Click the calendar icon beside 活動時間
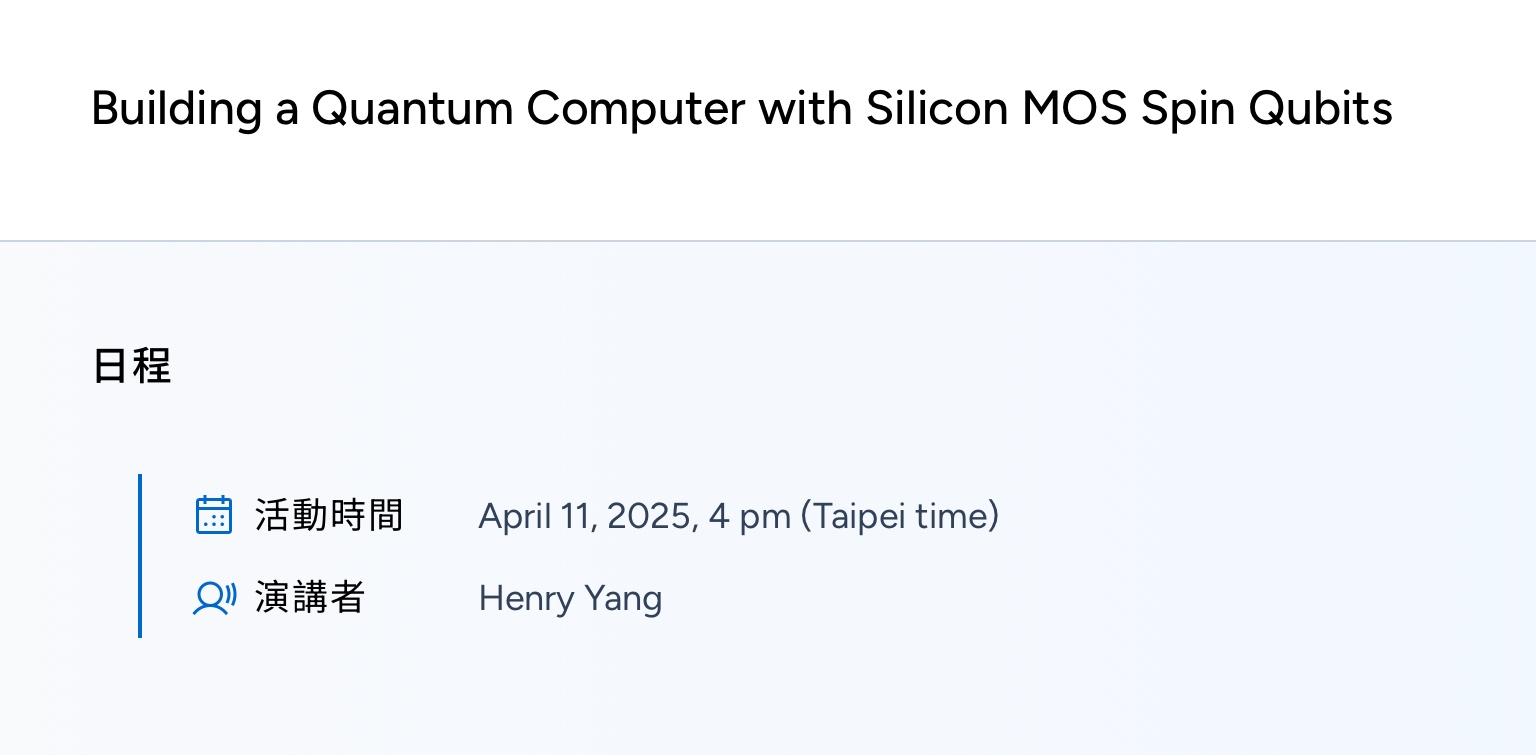 213,515
